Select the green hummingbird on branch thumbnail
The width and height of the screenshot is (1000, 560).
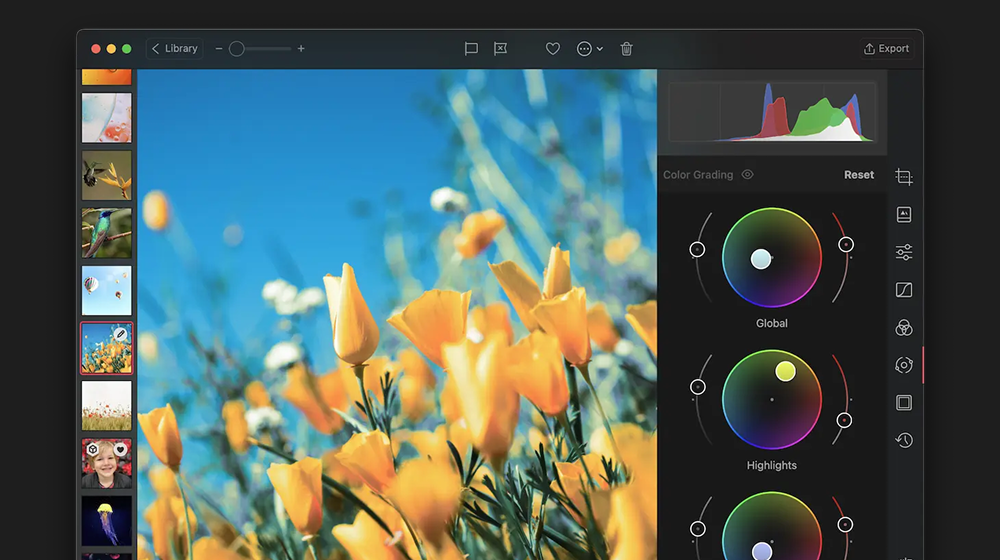point(107,233)
